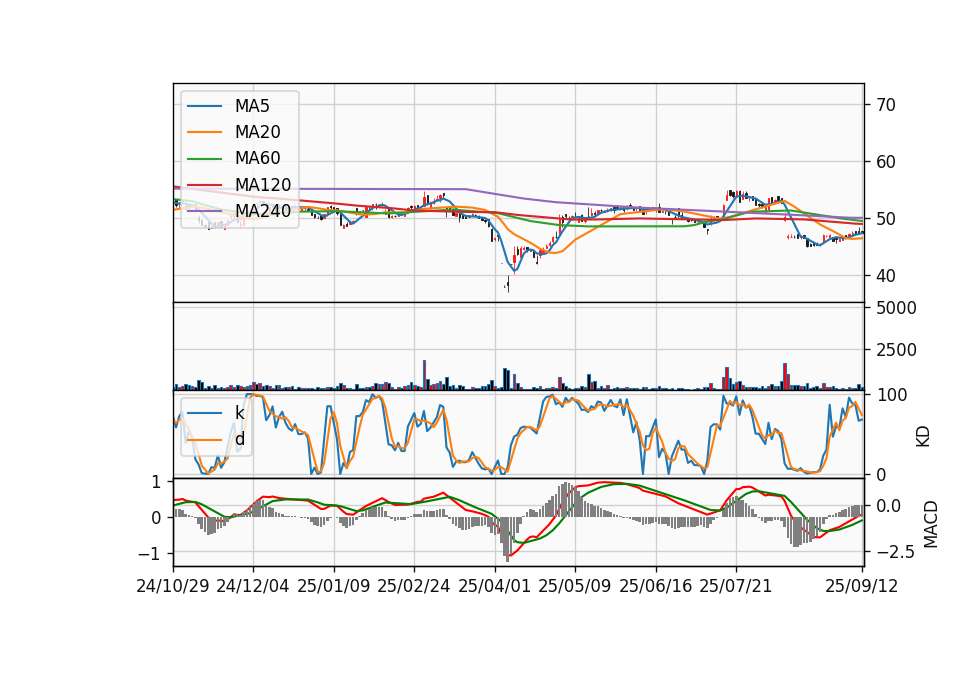The image size is (960, 690).
Task: Click the MACD right axis value 0.0
Action: tap(888, 506)
